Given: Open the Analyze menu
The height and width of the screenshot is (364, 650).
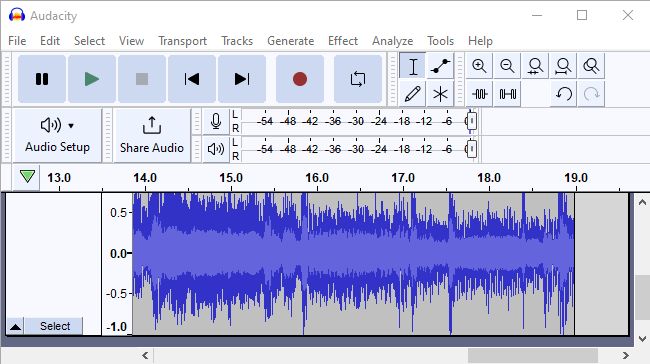Looking at the screenshot, I should pyautogui.click(x=392, y=41).
